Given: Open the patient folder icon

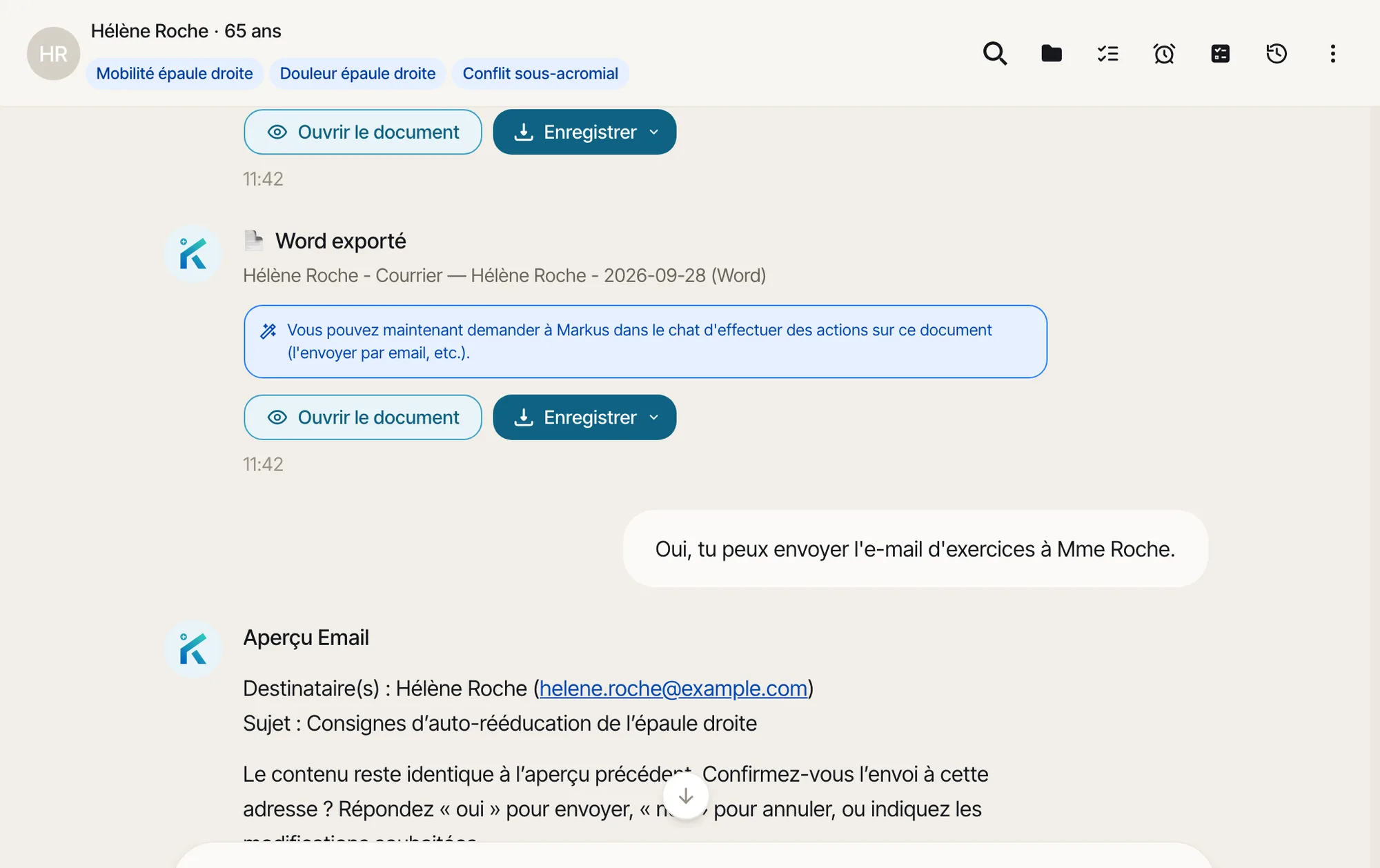Looking at the screenshot, I should [x=1051, y=54].
